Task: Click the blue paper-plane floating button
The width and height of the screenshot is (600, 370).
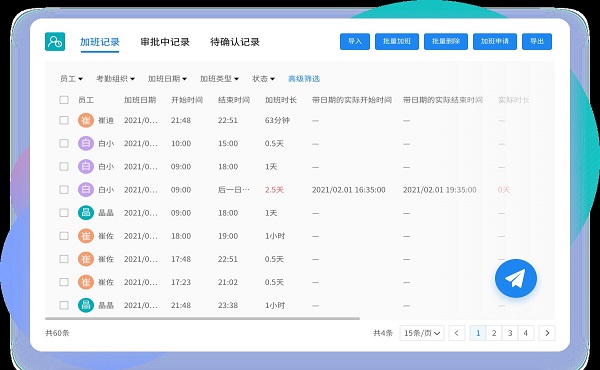Action: click(x=515, y=278)
